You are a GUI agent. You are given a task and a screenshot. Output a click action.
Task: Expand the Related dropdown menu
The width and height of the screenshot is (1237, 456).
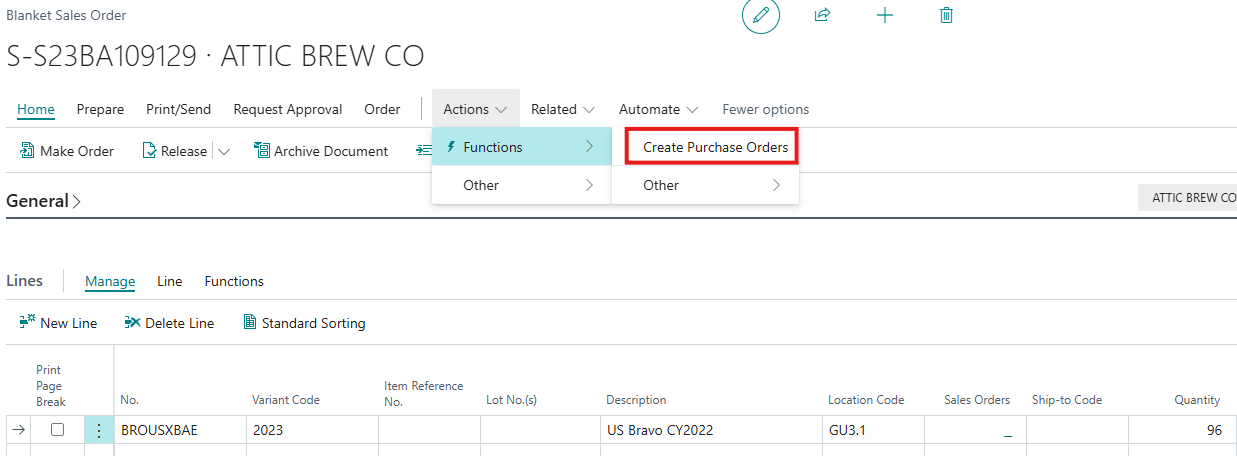click(563, 109)
